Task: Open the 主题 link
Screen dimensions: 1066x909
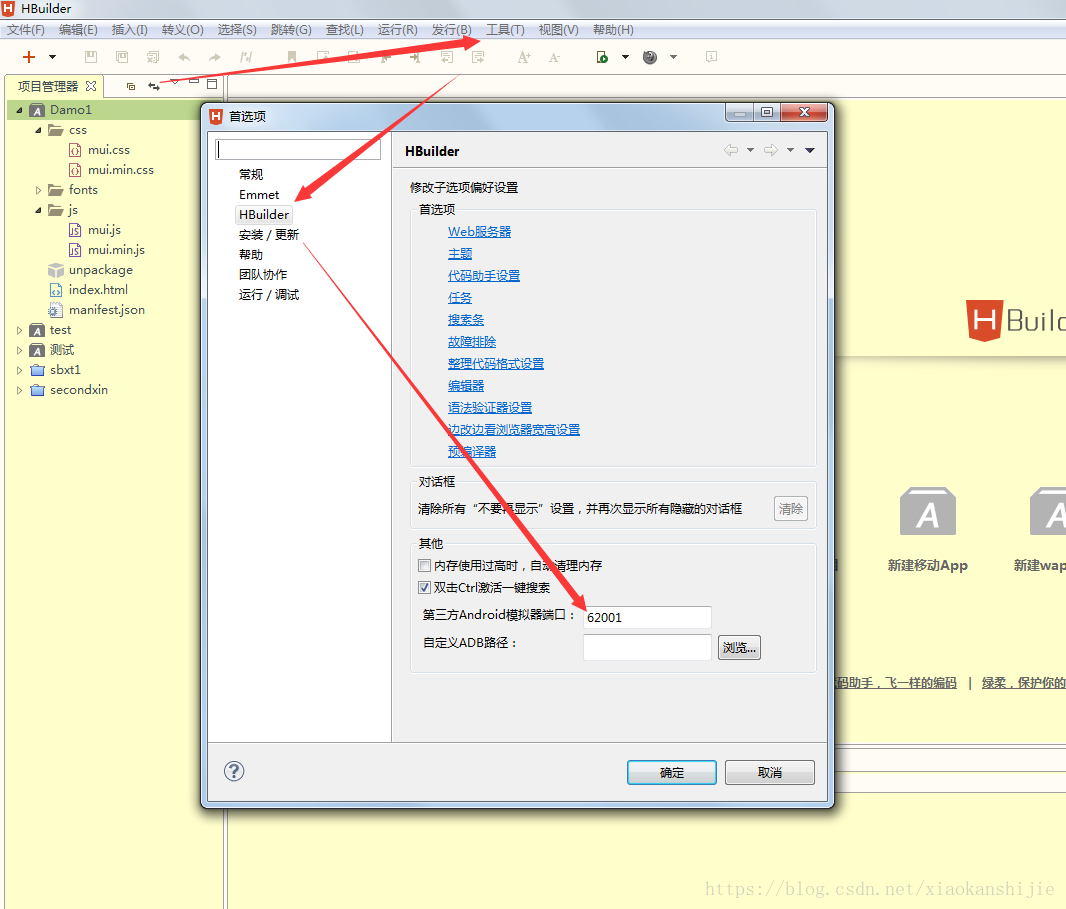Action: (x=460, y=254)
